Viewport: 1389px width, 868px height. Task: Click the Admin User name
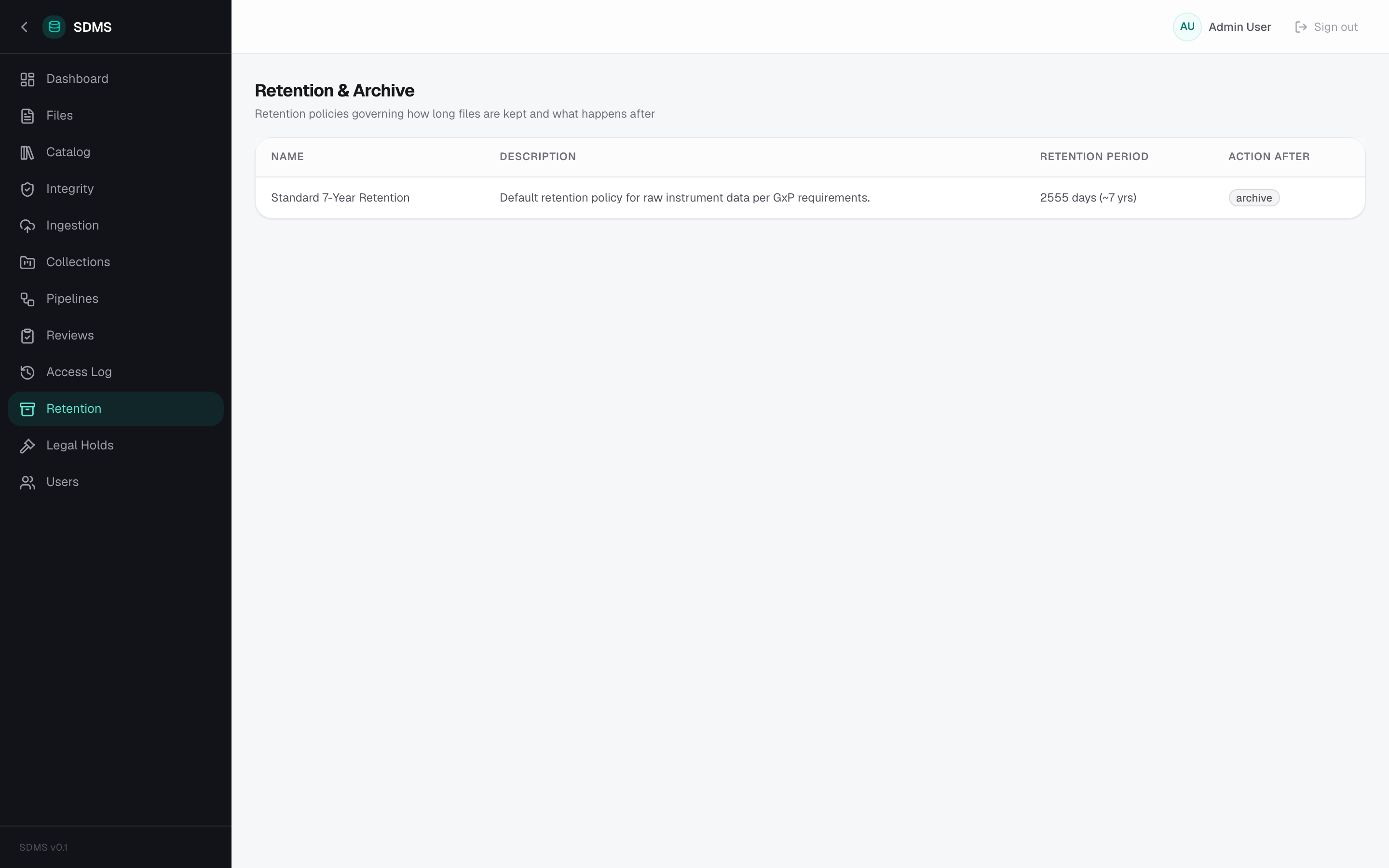pos(1239,27)
